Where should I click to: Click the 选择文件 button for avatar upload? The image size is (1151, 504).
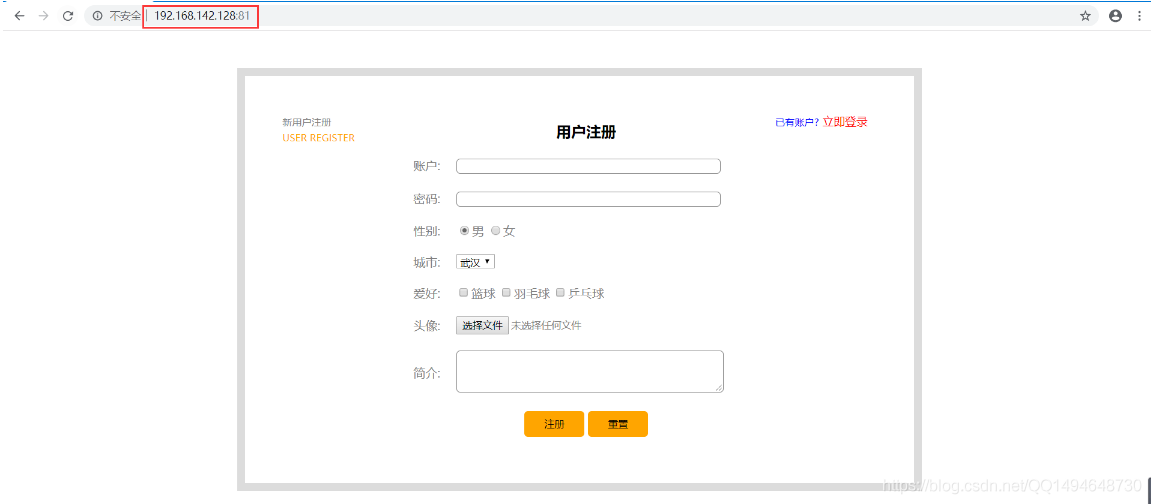click(482, 326)
